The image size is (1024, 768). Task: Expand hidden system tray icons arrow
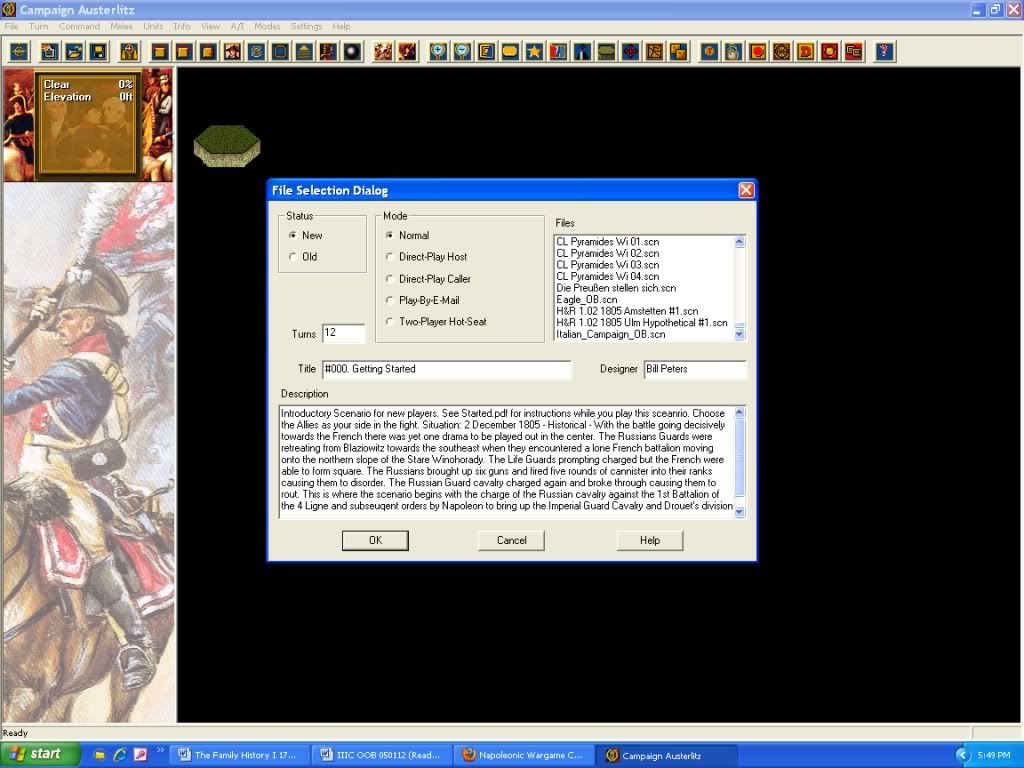[x=961, y=755]
